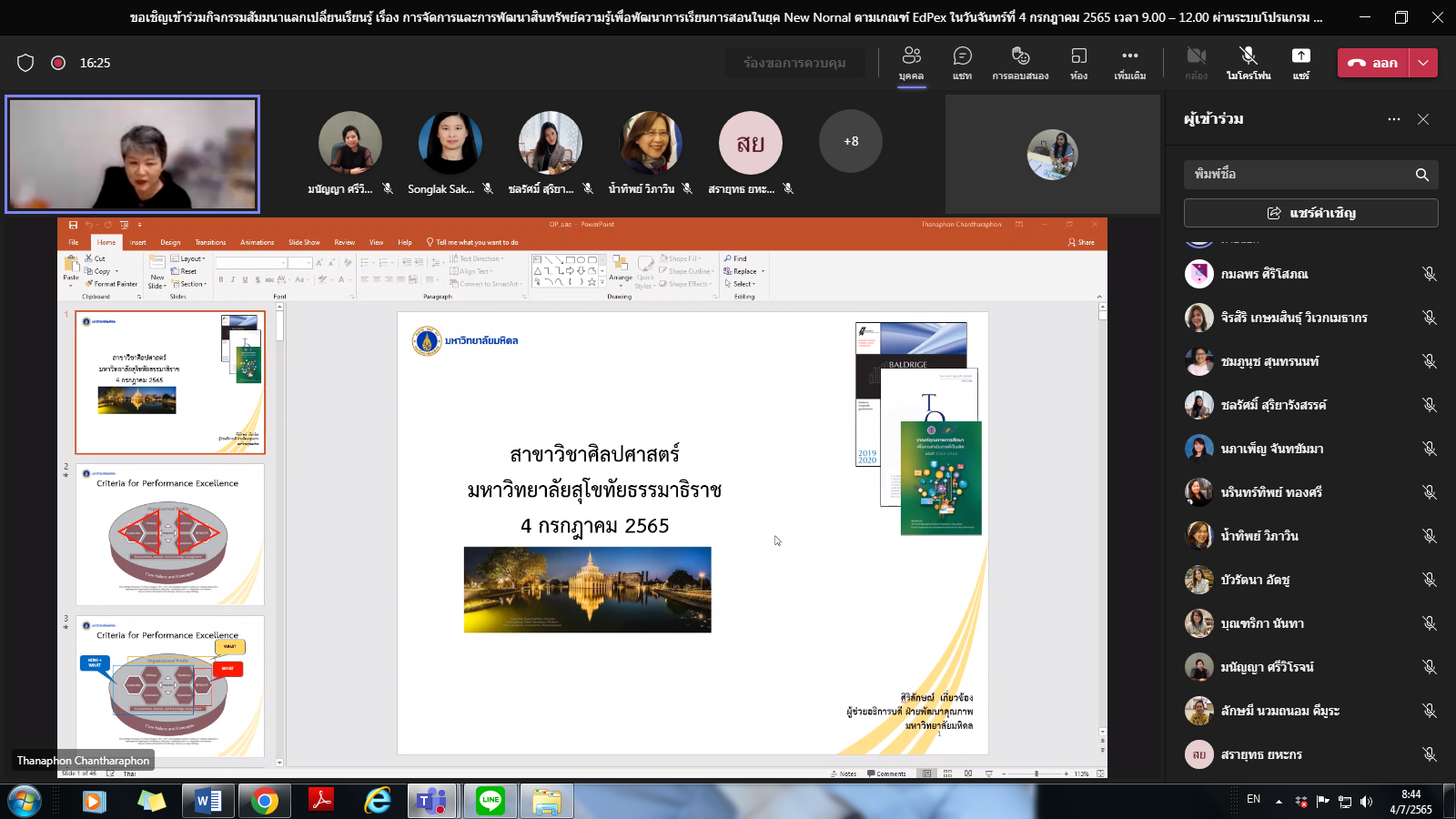
Task: Select participant น้ำทิพย์ วิภาวิน in list
Action: pyautogui.click(x=1310, y=536)
